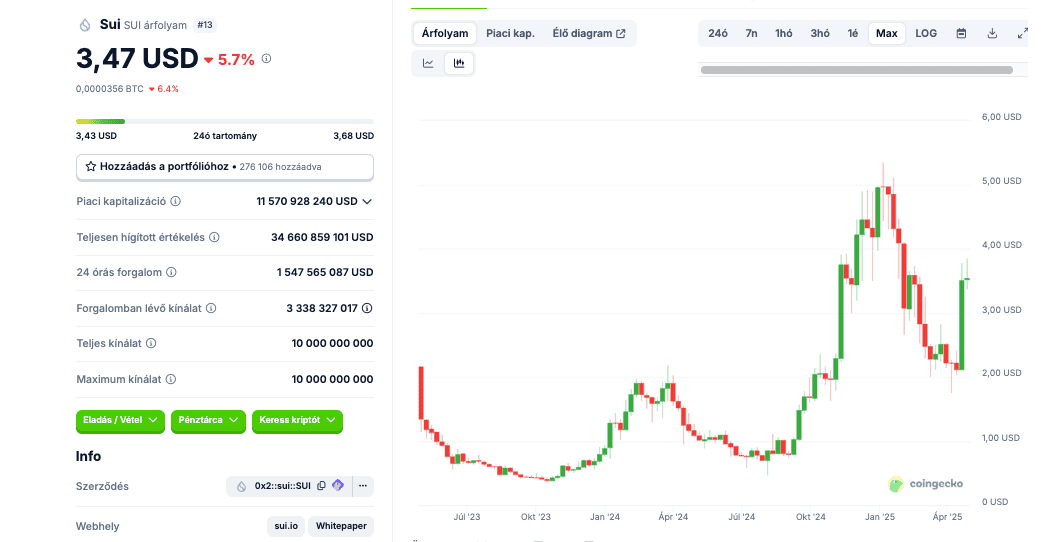1064x542 pixels.
Task: Toggle LOG scale on chart
Action: click(x=926, y=33)
